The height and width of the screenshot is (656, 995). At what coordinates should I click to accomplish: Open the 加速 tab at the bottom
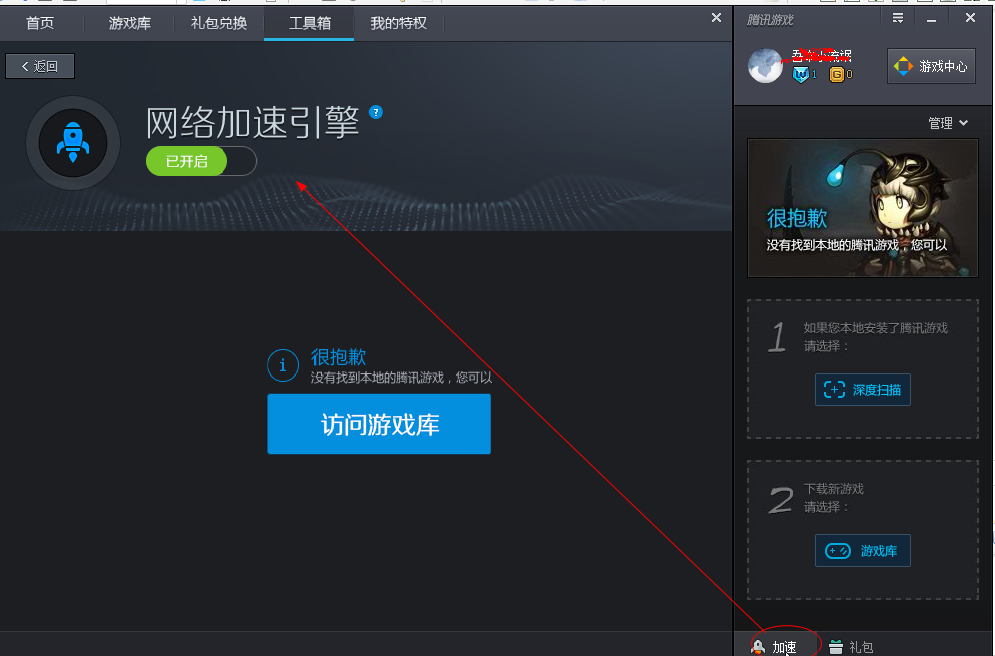click(775, 646)
